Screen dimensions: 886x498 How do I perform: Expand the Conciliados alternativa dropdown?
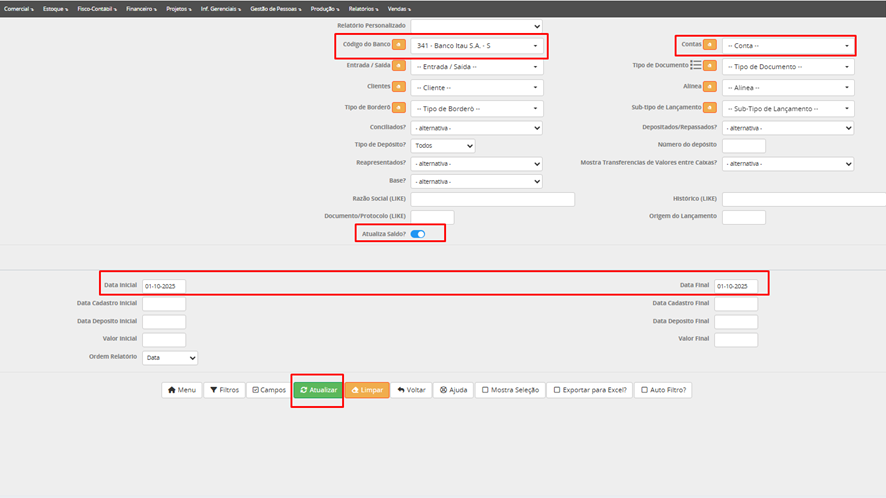point(476,128)
